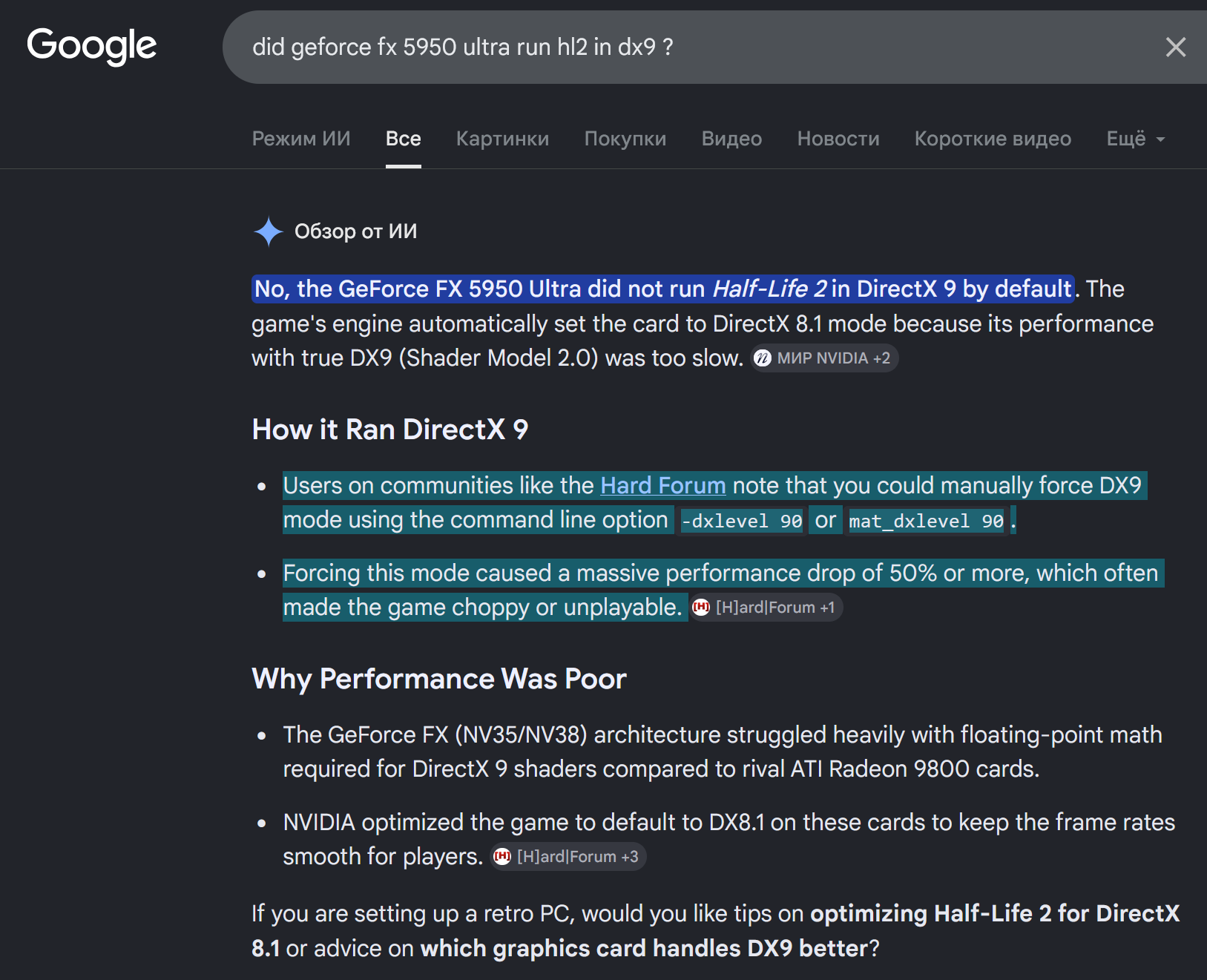Open the [H]ard|Forum +3 source chip
The width and height of the screenshot is (1207, 980).
(568, 857)
